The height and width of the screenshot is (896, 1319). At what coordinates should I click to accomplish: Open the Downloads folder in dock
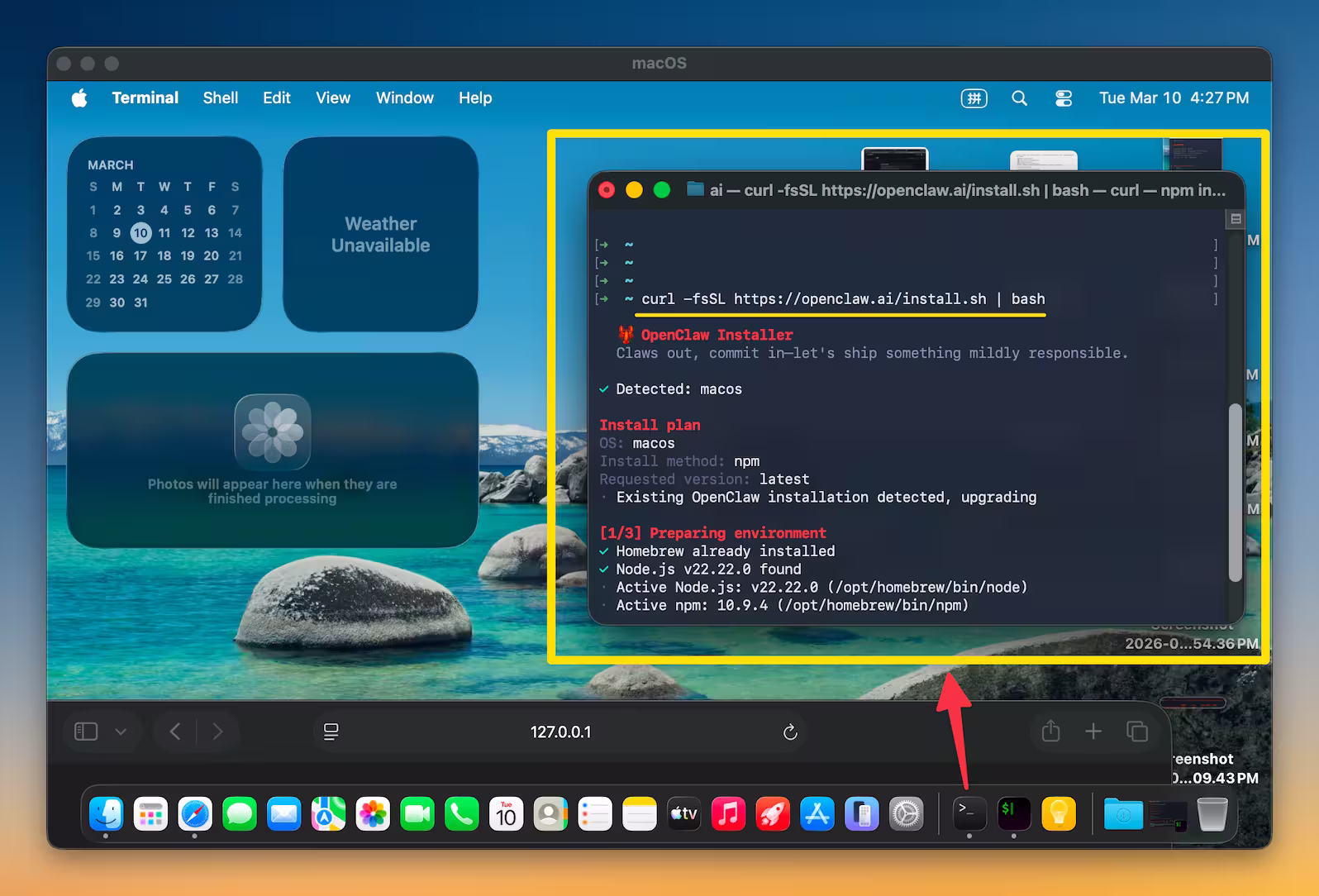click(1123, 814)
